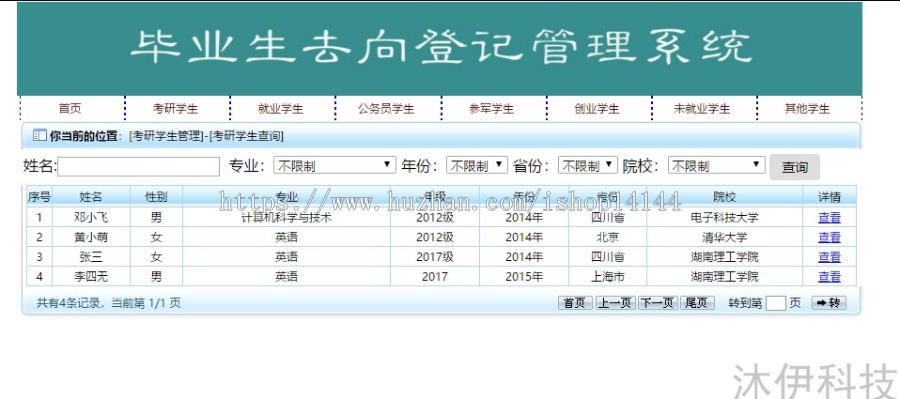900x399 pixels.
Task: Focus the 姓名 search input field
Action: 138,166
